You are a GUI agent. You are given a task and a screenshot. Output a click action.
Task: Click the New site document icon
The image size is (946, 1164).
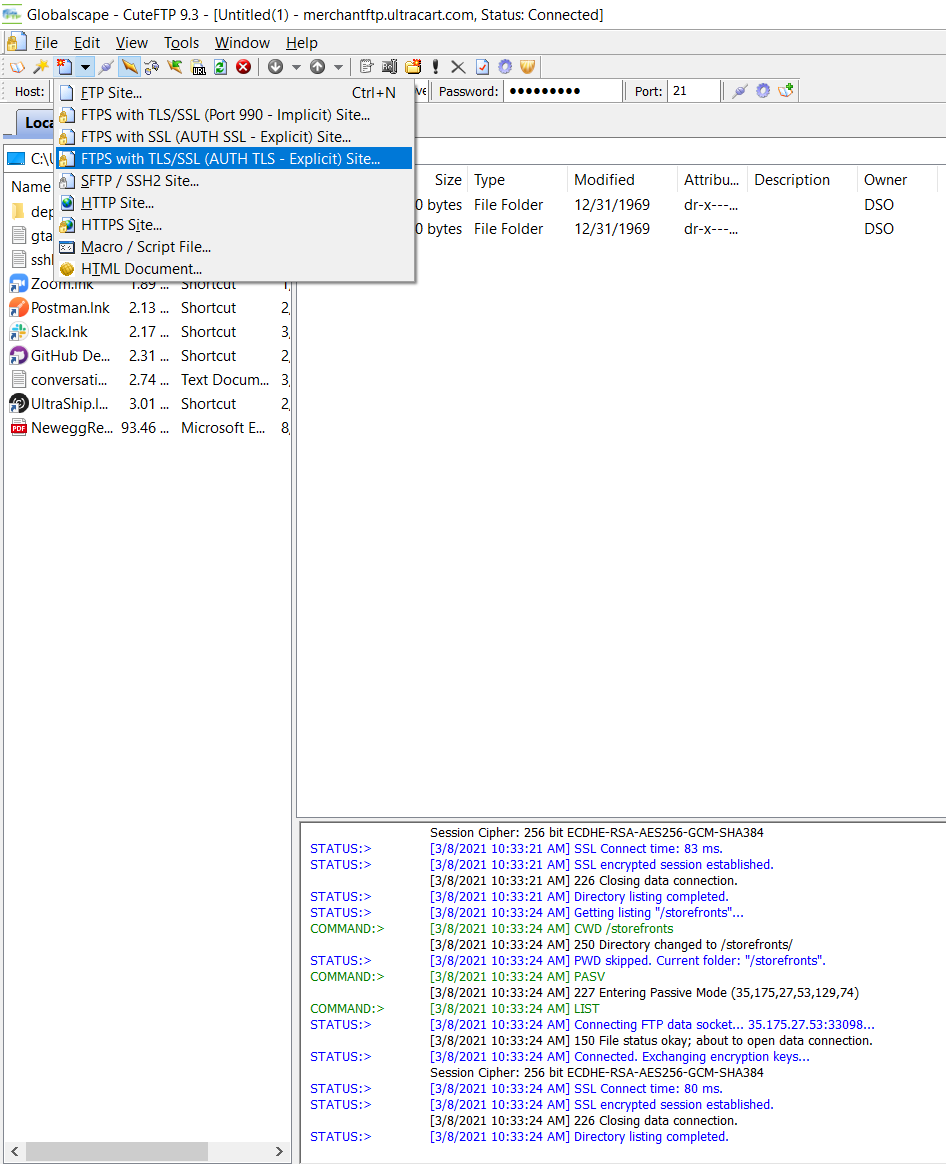tap(65, 67)
